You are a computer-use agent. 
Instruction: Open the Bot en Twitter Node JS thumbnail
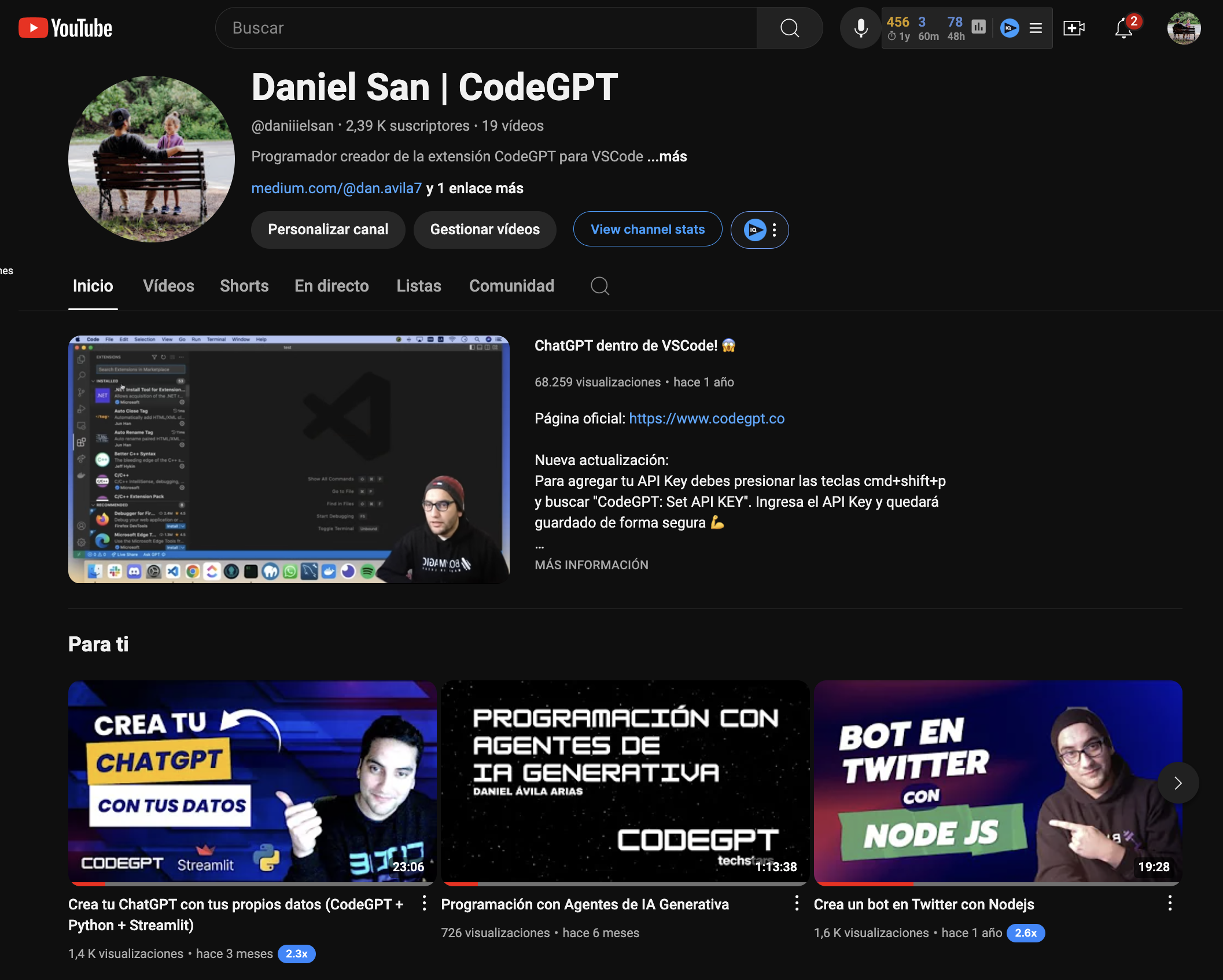pos(997,782)
